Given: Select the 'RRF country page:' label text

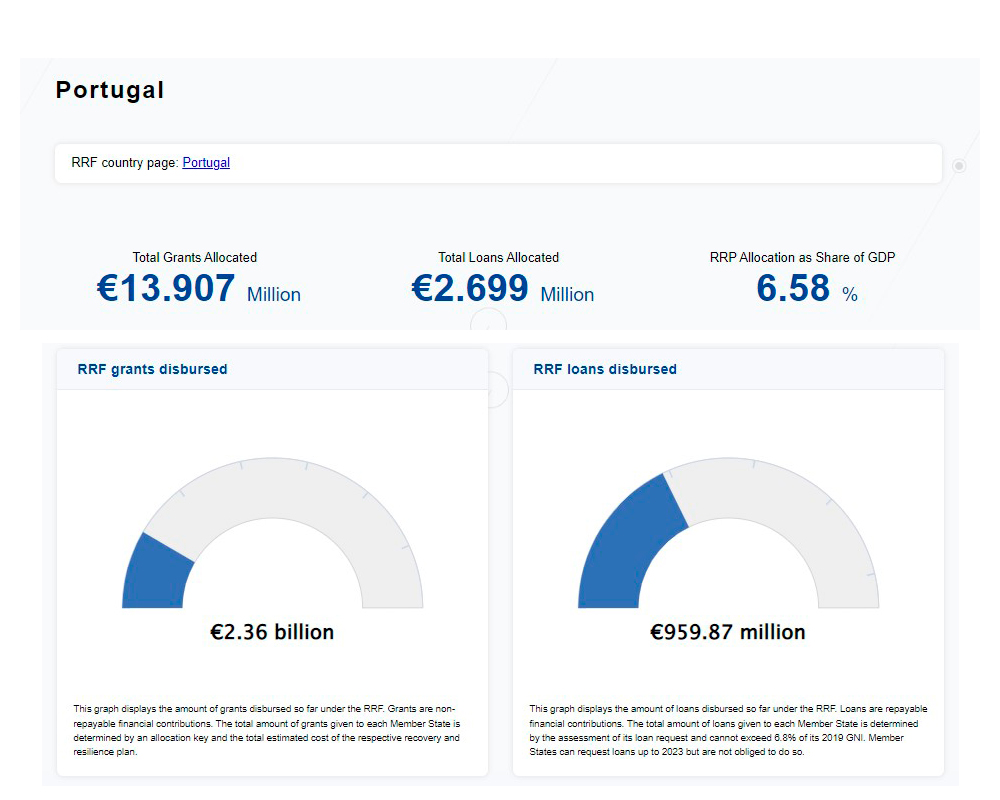Looking at the screenshot, I should 125,163.
